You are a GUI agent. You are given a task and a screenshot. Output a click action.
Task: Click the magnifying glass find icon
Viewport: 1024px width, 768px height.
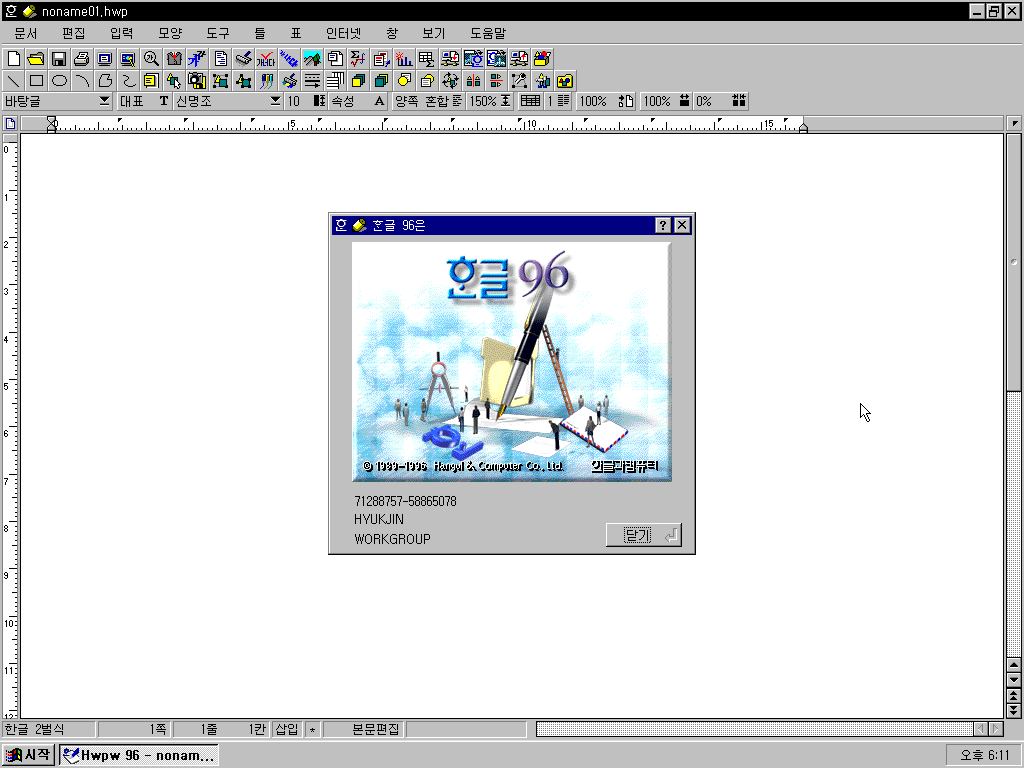152,59
